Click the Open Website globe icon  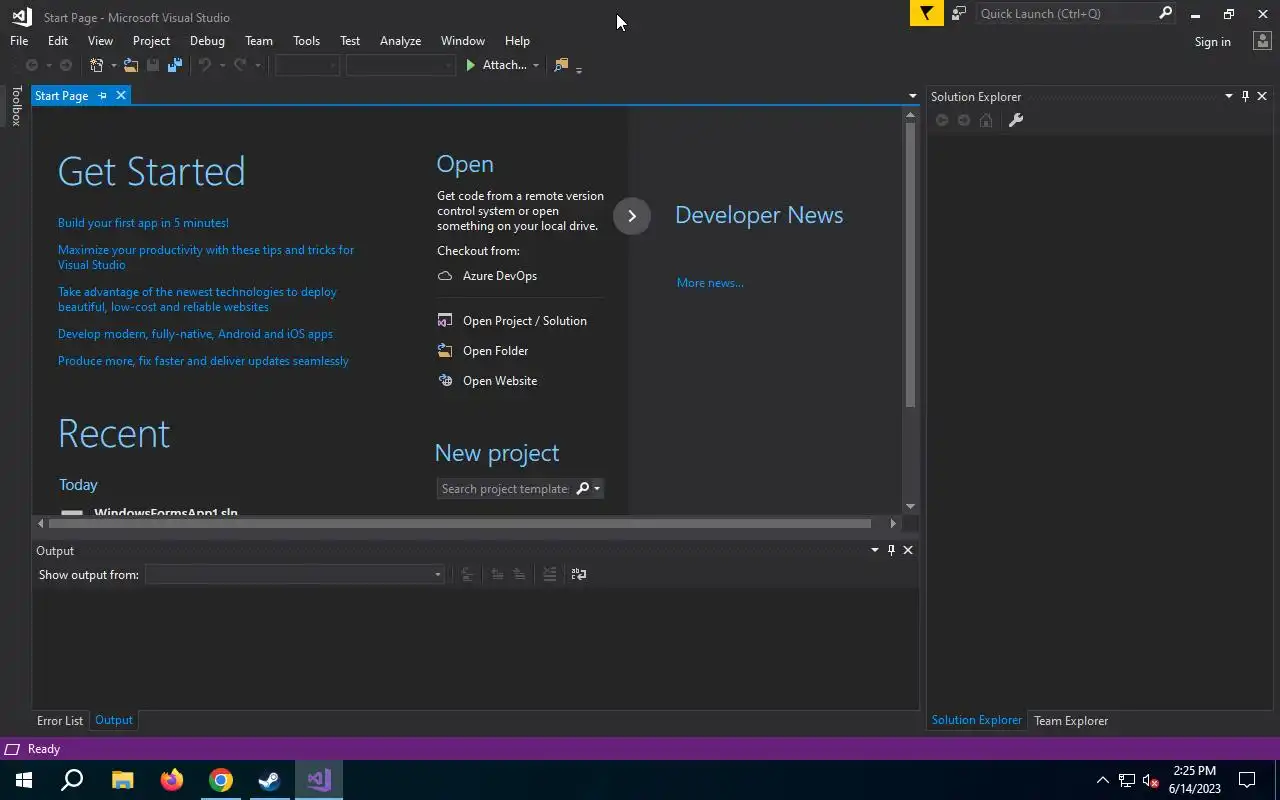[x=445, y=381]
